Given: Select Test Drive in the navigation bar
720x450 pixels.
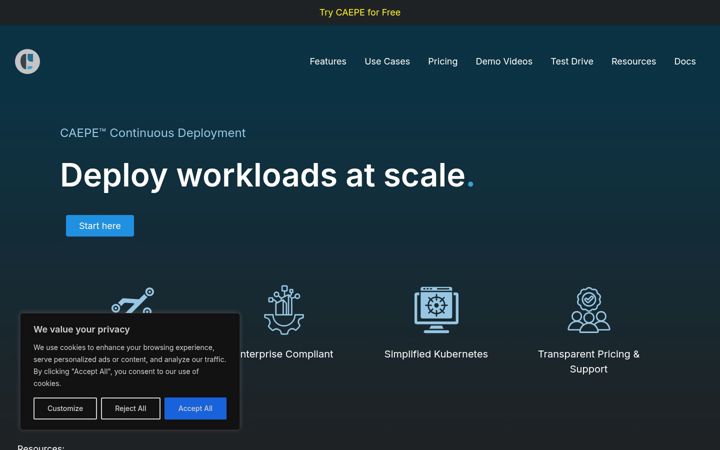Looking at the screenshot, I should tap(572, 62).
